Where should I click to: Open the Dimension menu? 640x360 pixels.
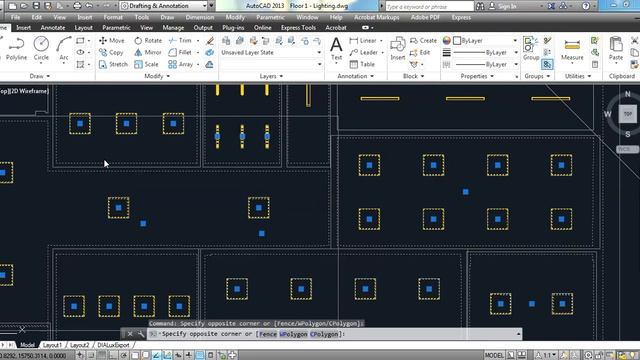click(x=200, y=18)
